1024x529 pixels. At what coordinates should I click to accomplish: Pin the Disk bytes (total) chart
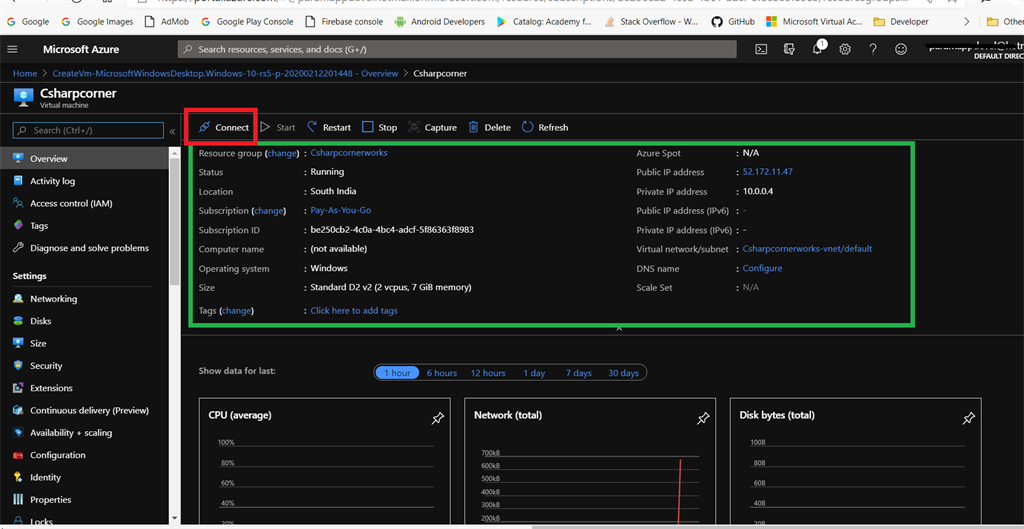click(x=969, y=419)
